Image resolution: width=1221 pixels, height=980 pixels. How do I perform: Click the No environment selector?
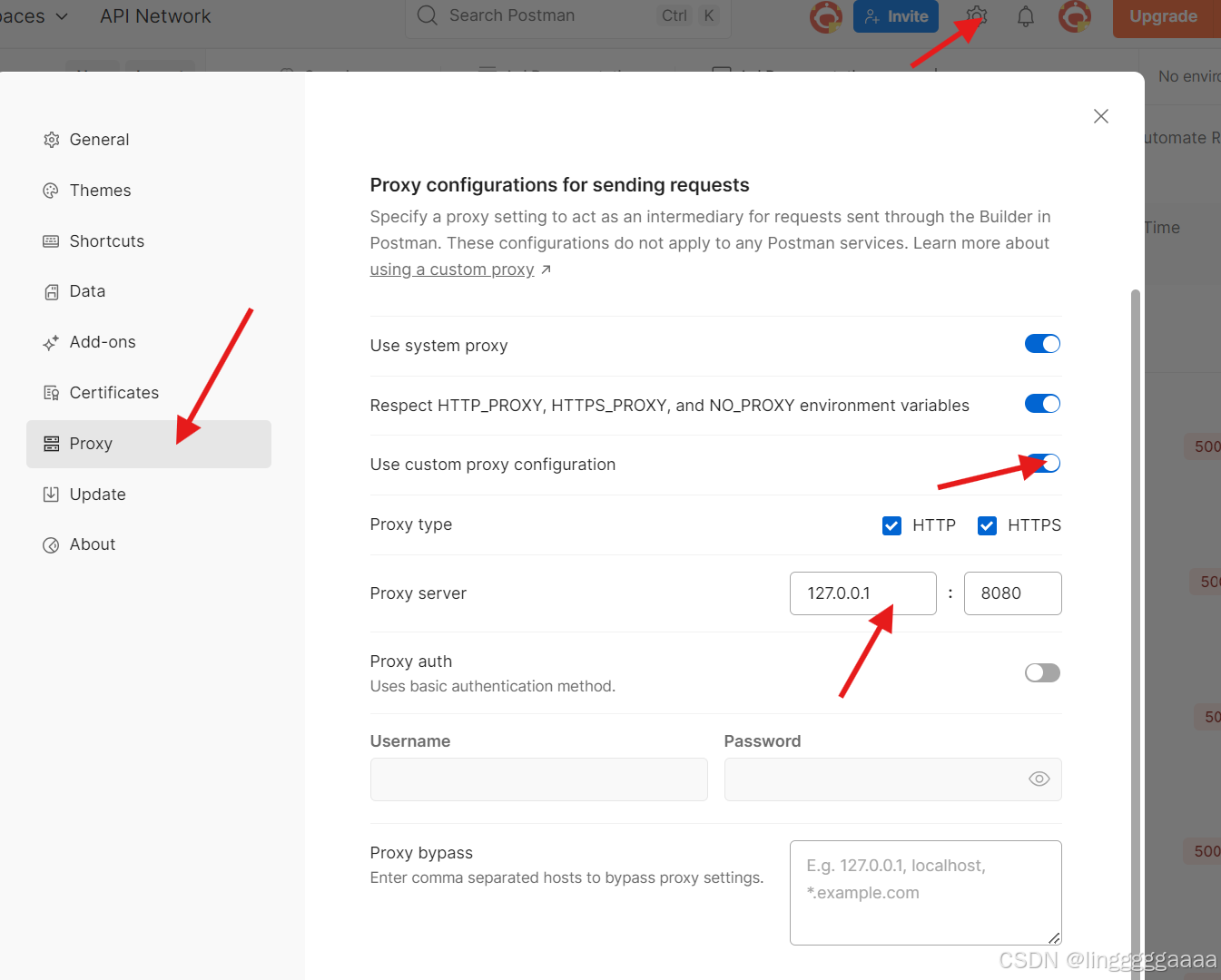(x=1189, y=76)
